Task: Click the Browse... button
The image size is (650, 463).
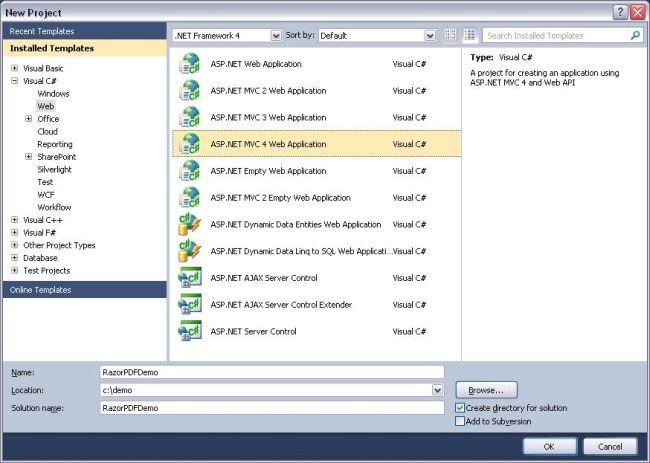Action: (486, 390)
